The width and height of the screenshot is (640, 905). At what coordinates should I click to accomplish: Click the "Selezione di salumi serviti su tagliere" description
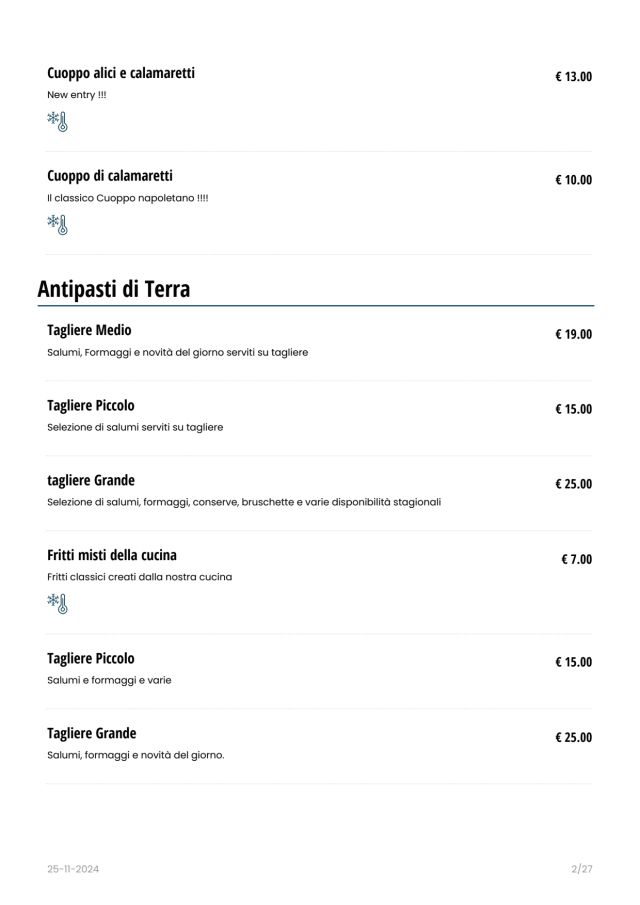(x=135, y=427)
